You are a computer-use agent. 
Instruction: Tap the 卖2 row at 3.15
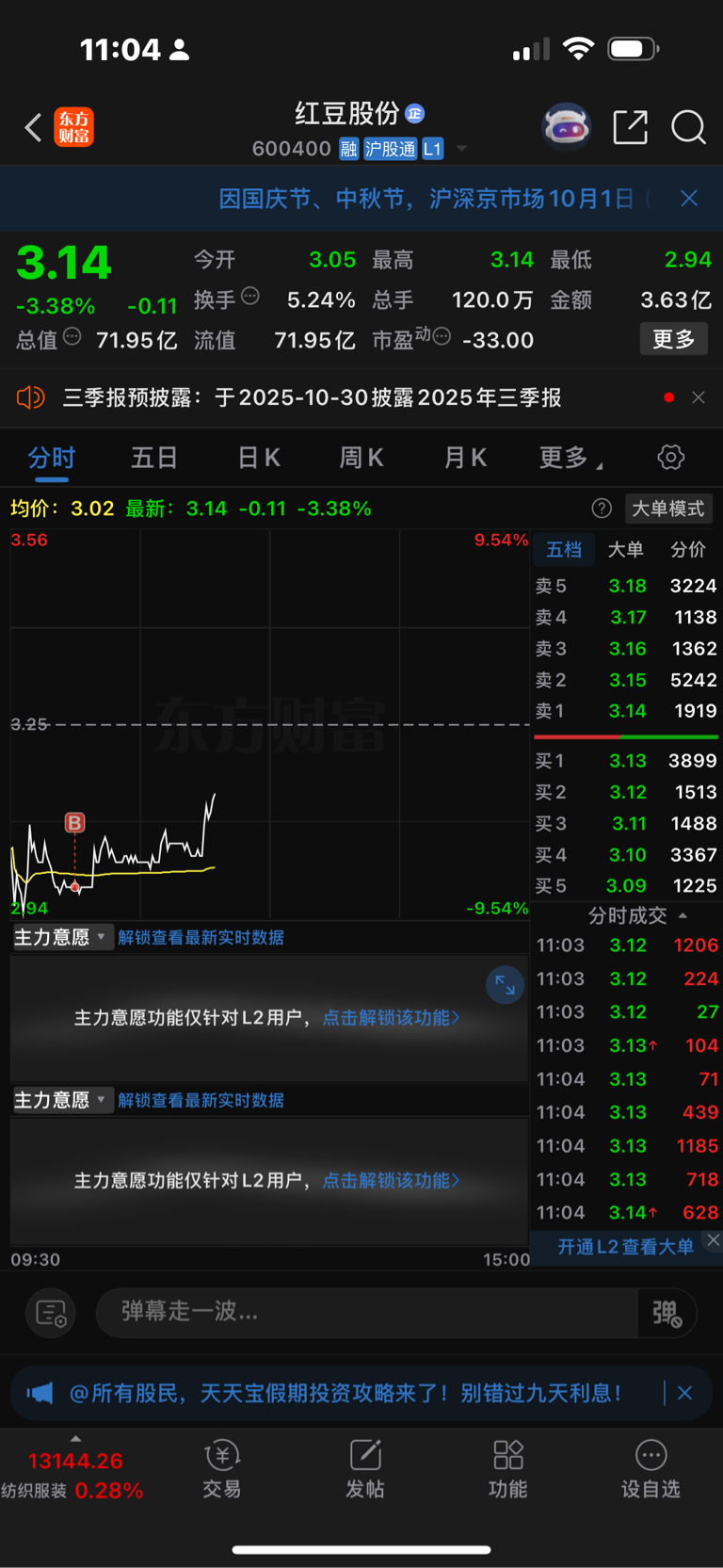(x=626, y=680)
